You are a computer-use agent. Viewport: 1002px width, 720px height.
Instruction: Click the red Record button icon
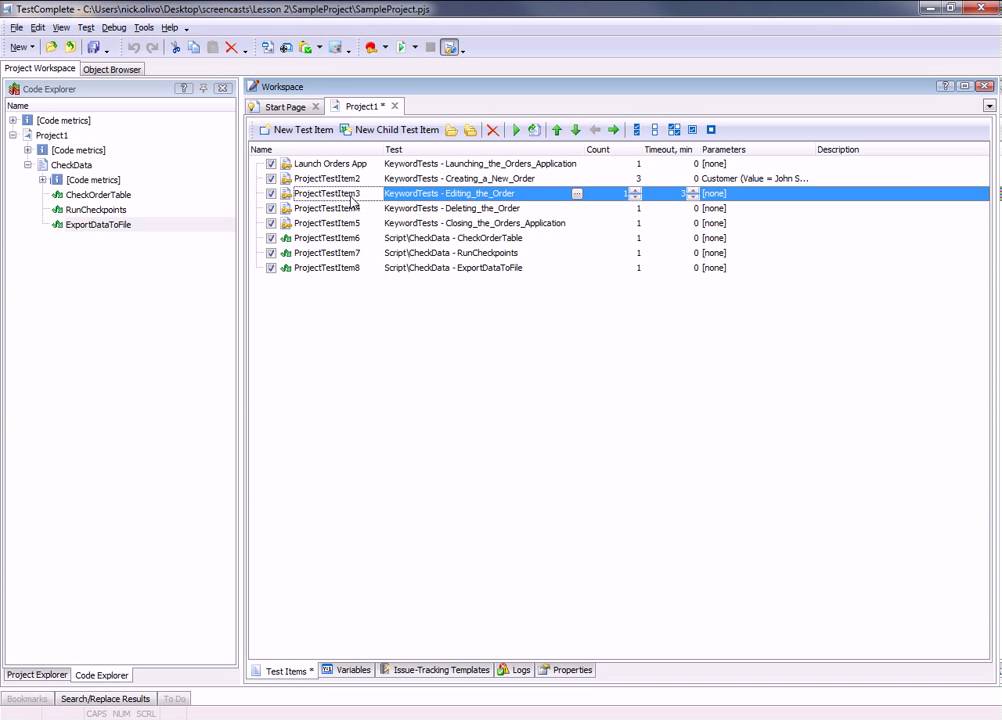click(371, 47)
